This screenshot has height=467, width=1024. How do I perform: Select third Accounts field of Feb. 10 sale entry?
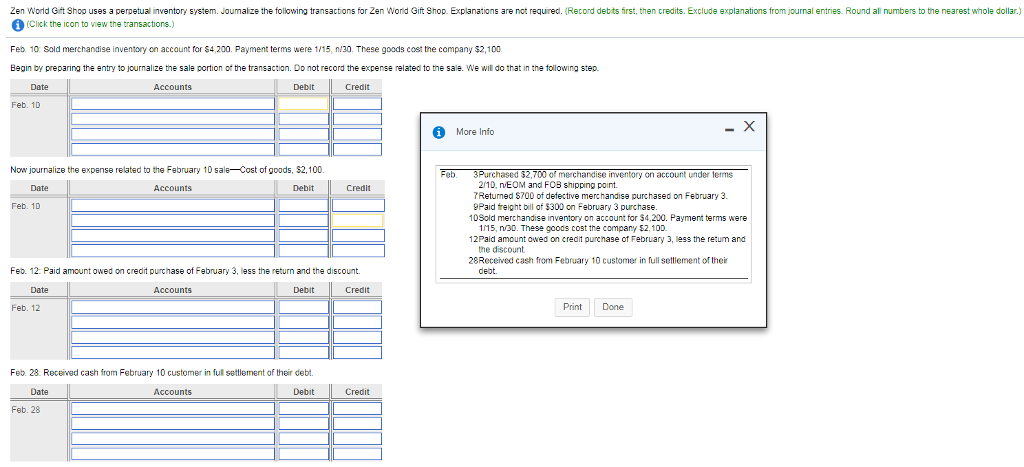pos(173,134)
